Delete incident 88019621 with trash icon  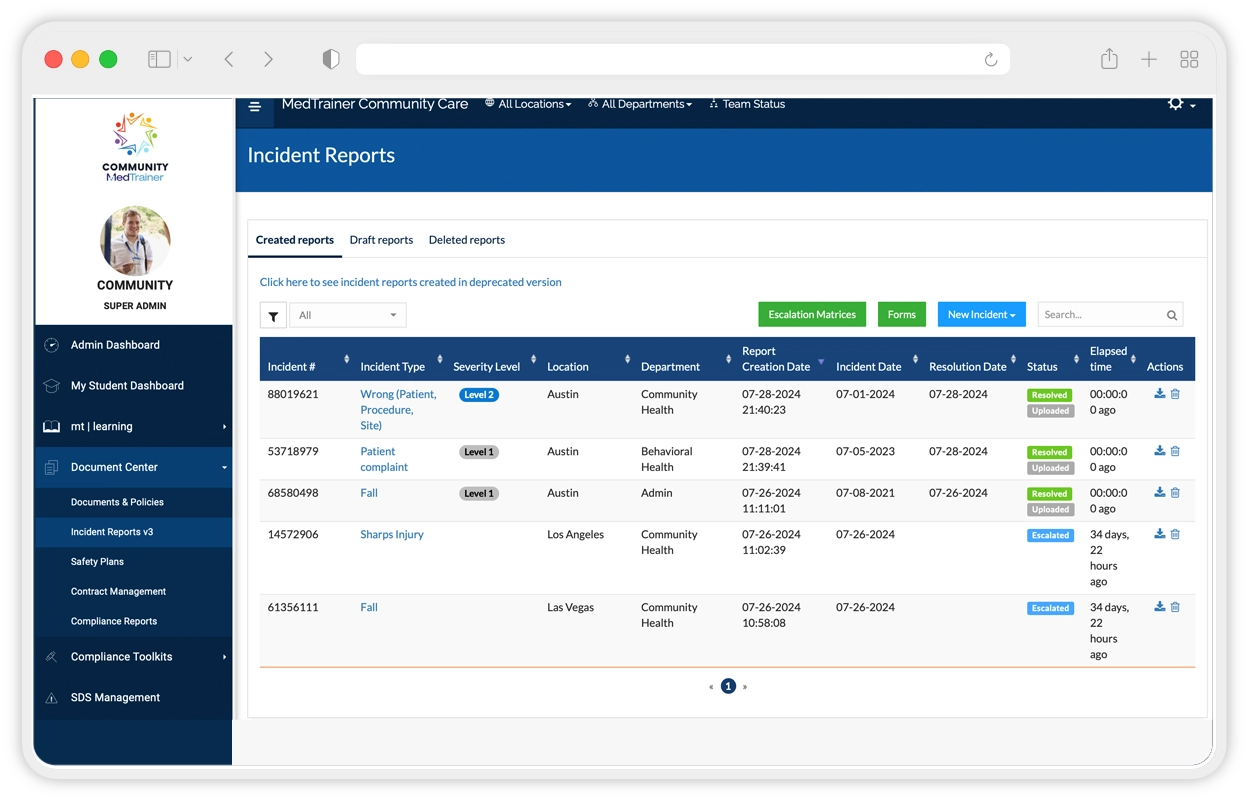click(1175, 394)
